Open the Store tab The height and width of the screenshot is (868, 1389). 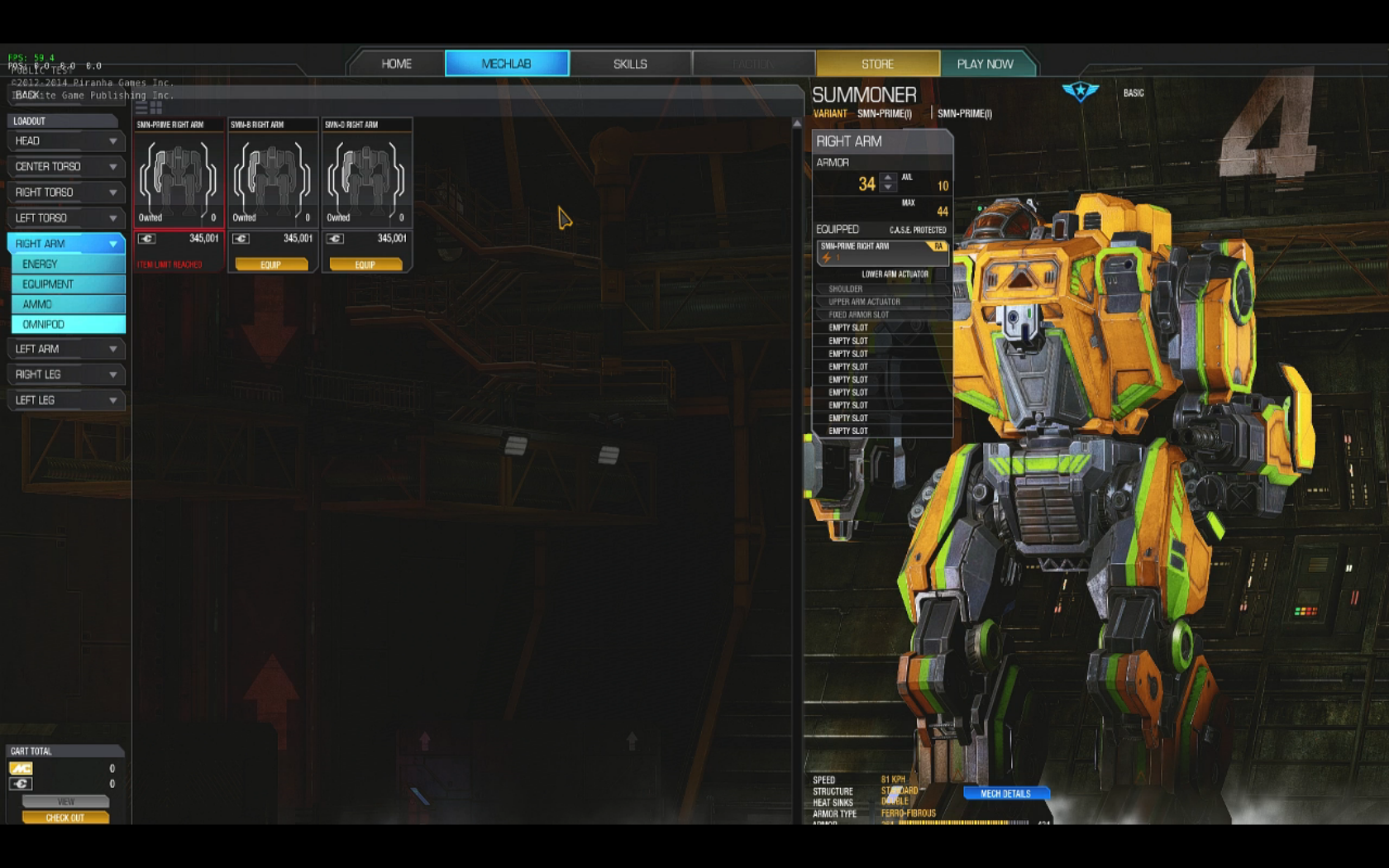point(877,64)
